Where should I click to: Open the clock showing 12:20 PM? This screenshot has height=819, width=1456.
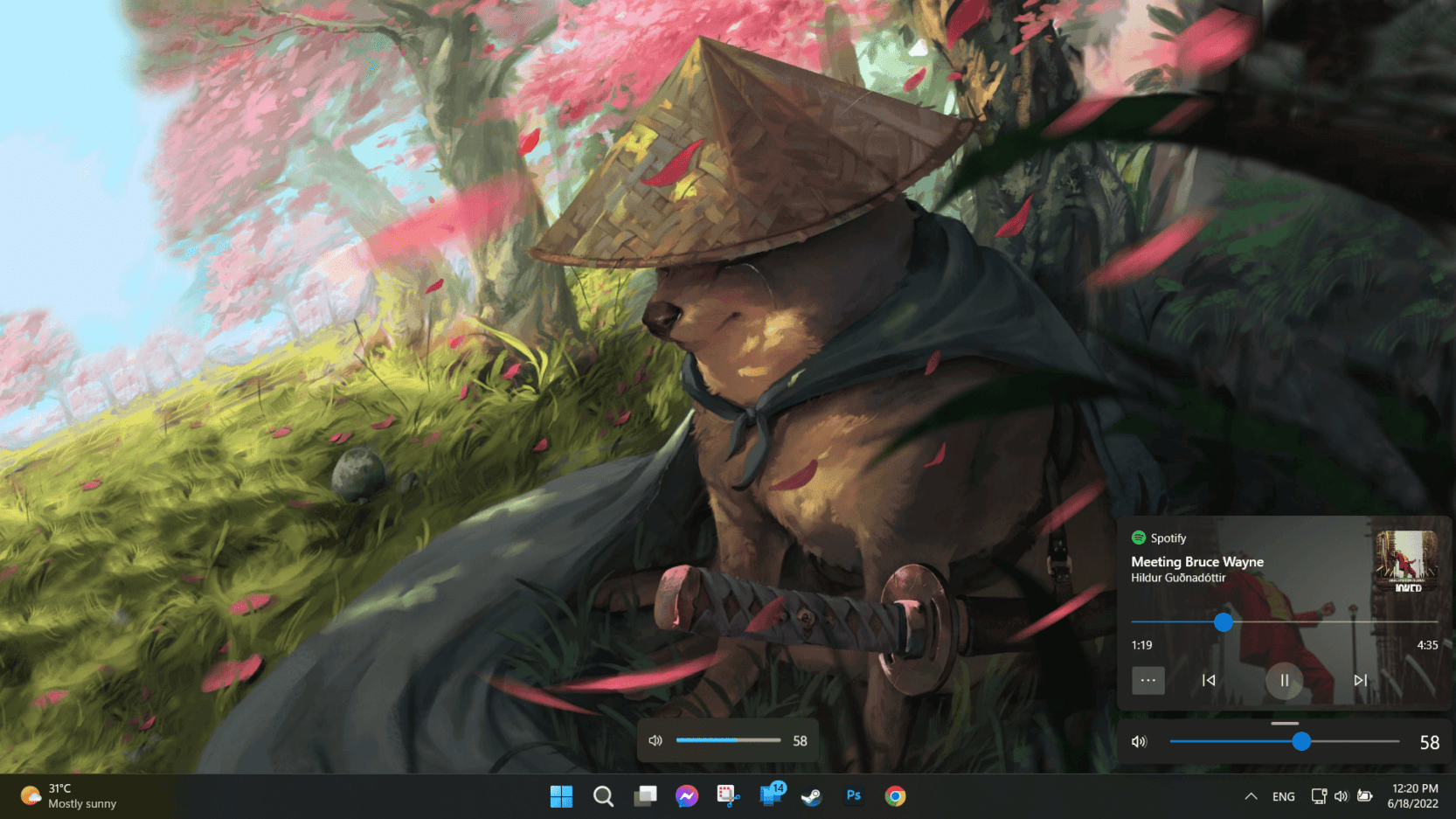click(1414, 796)
